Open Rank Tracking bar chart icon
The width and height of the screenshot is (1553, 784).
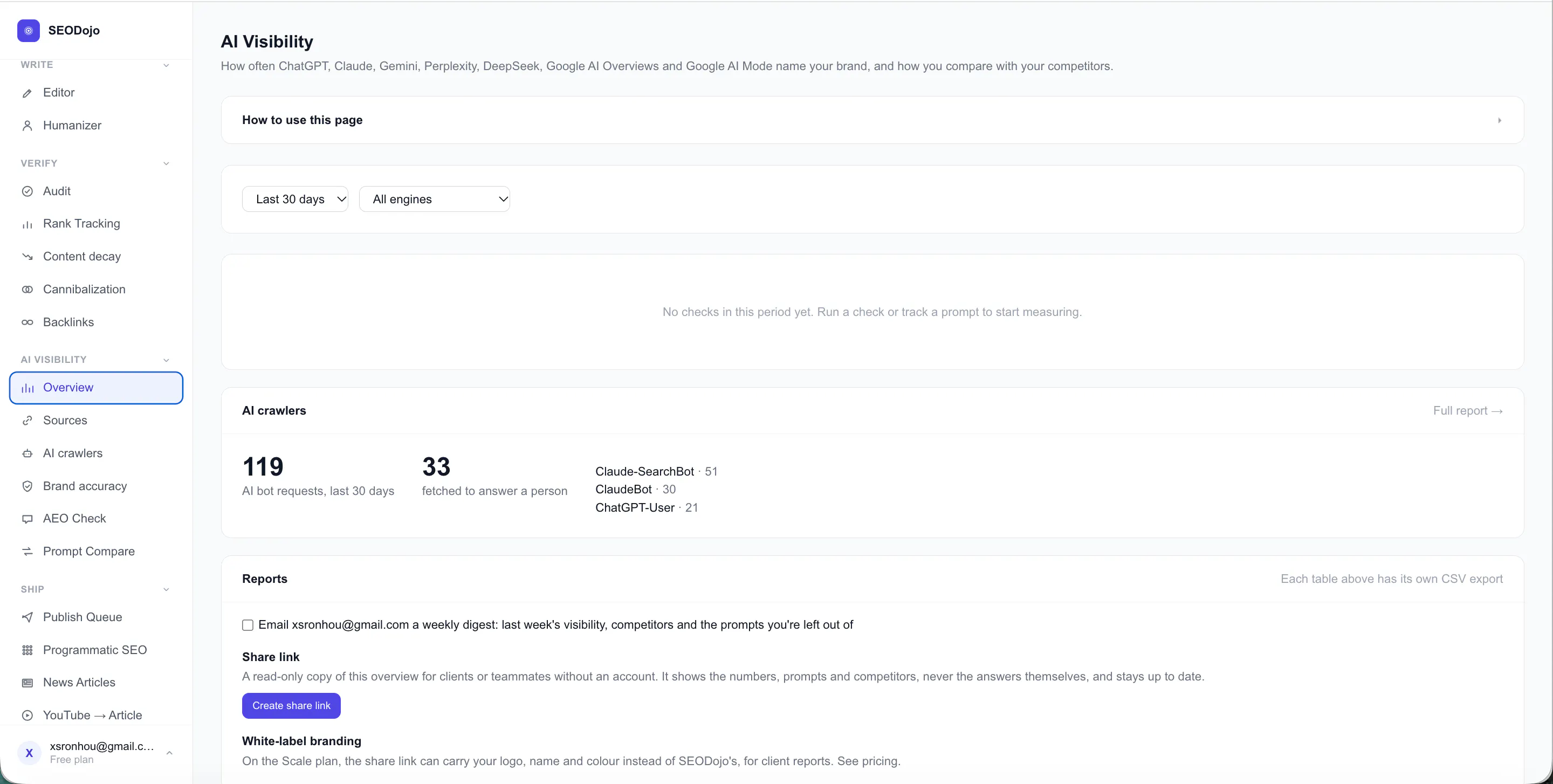[27, 224]
